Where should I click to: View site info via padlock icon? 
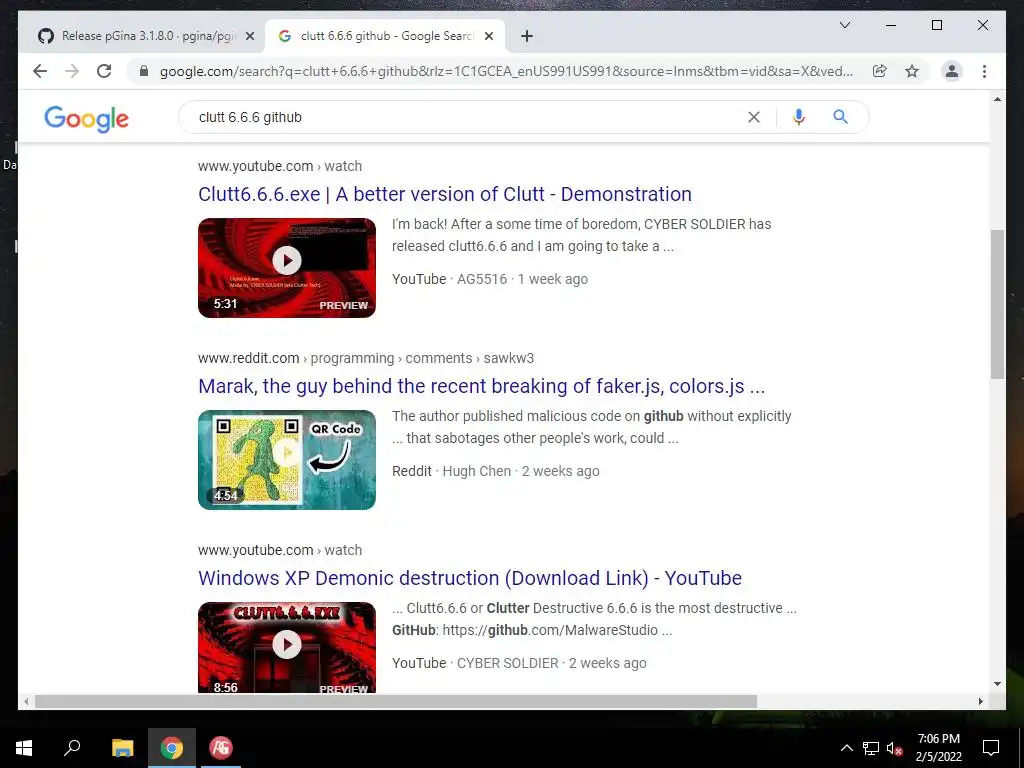(144, 71)
